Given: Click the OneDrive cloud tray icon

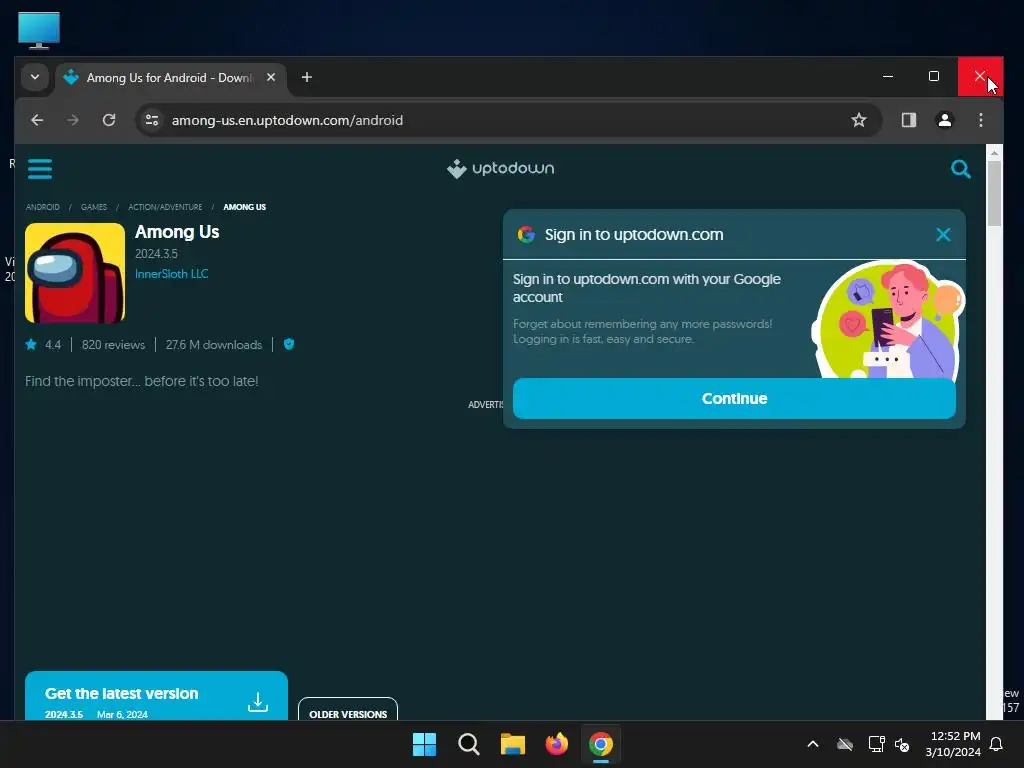Looking at the screenshot, I should click(x=845, y=744).
